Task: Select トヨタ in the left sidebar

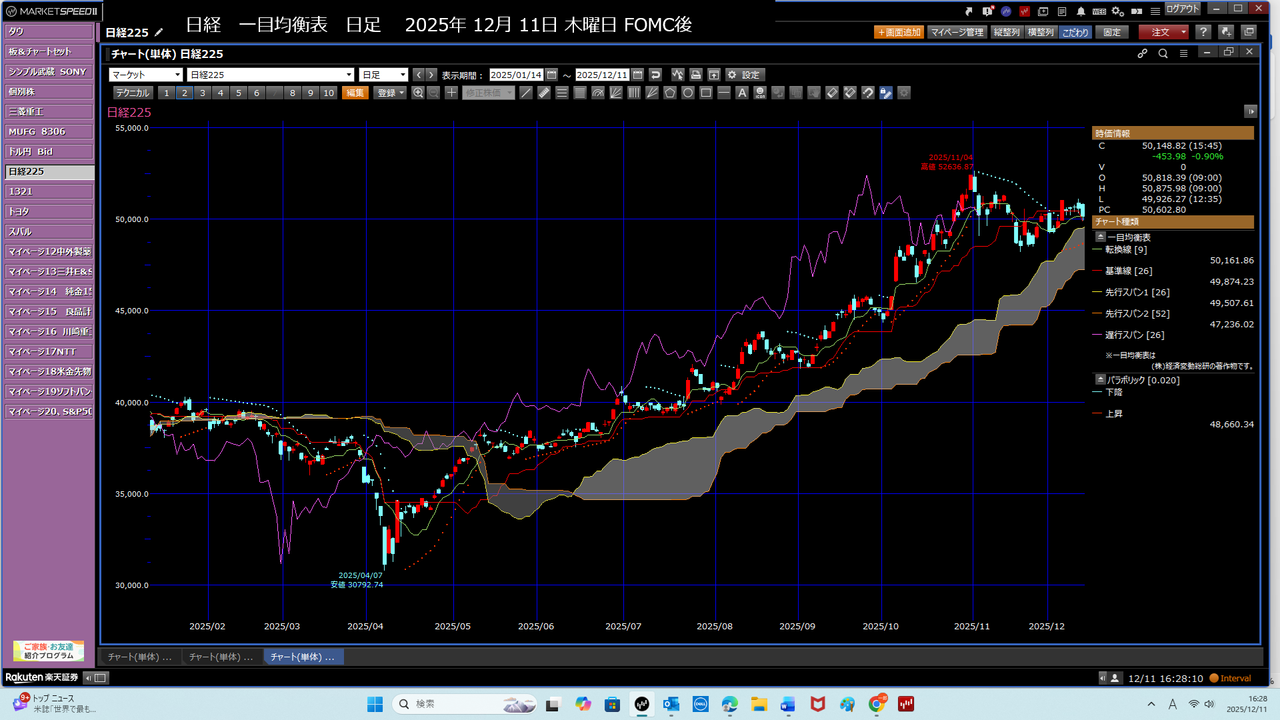Action: coord(48,212)
